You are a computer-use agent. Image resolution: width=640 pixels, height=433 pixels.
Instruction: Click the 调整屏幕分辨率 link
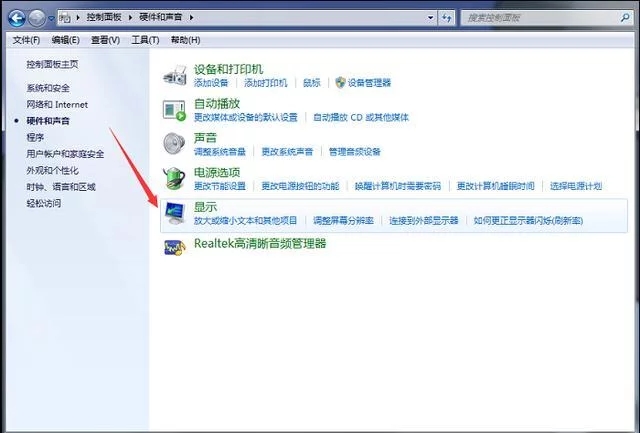pos(343,220)
